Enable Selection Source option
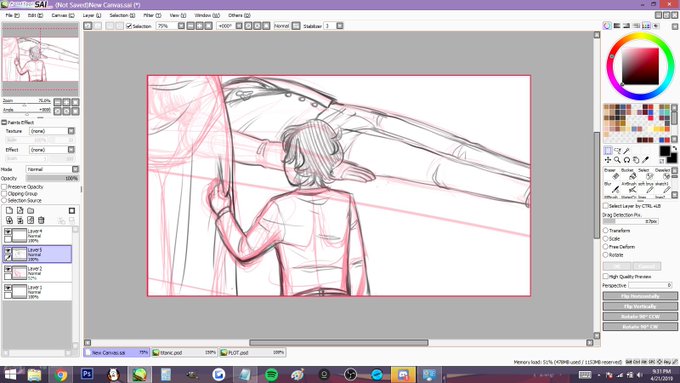 [4, 200]
